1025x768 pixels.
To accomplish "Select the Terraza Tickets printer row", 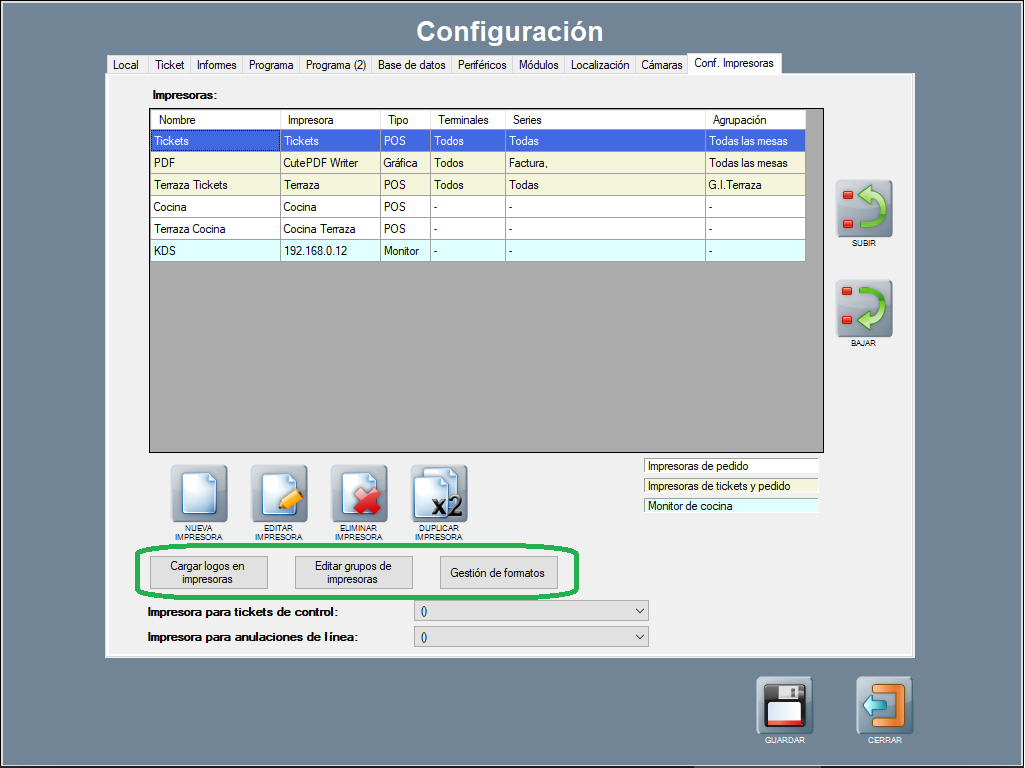I will tap(215, 185).
